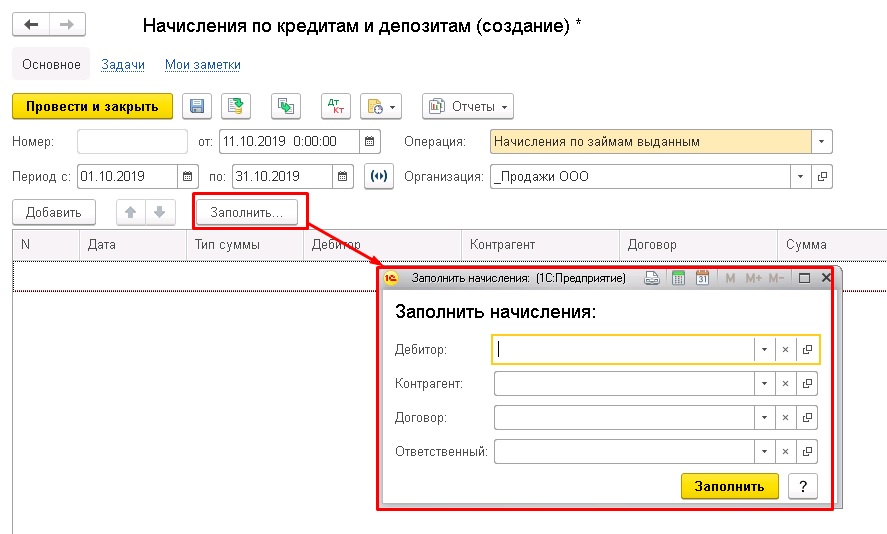The height and width of the screenshot is (534, 887).
Task: Open Контрагент record with open-form icon
Action: 807,384
